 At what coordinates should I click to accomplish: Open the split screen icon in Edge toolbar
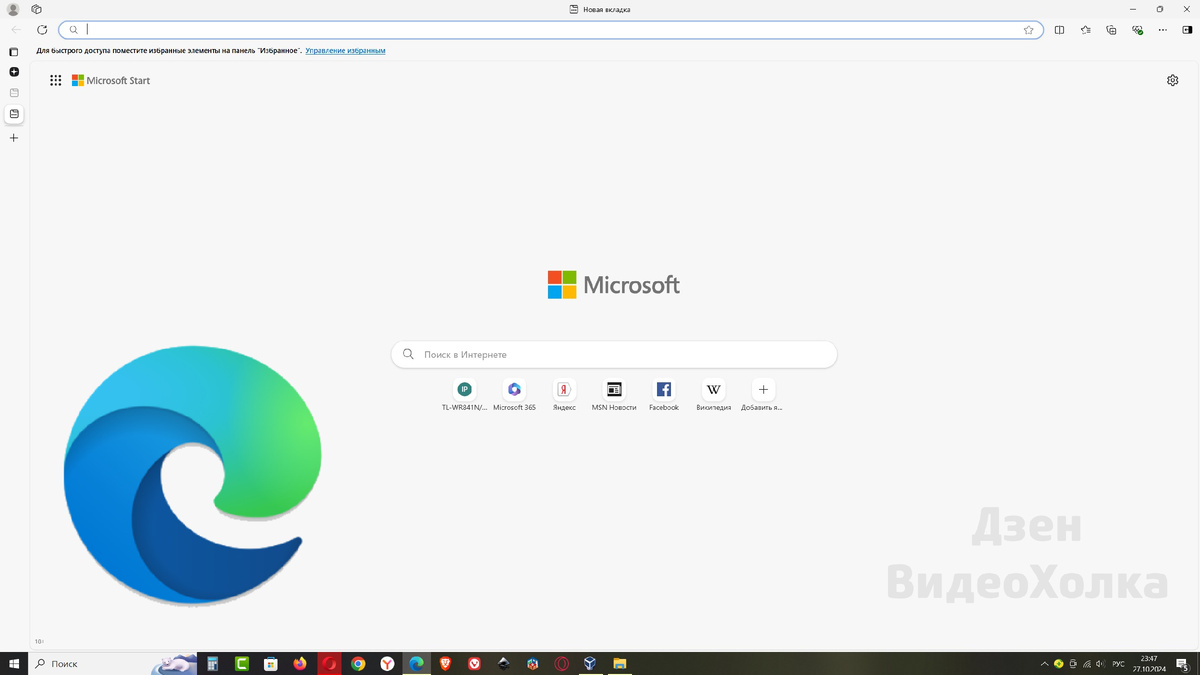coord(1059,30)
